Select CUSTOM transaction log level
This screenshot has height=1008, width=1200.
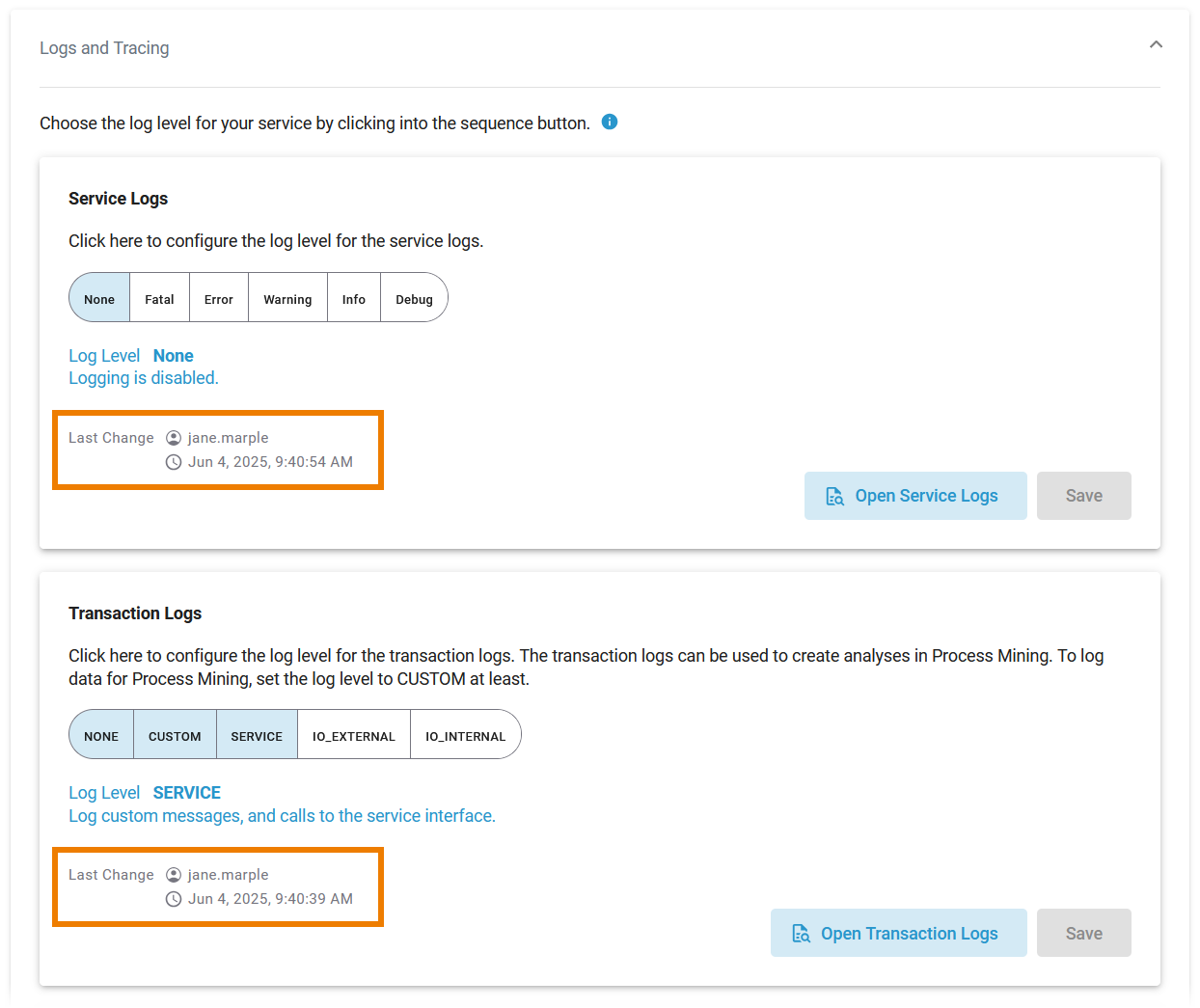coord(175,736)
